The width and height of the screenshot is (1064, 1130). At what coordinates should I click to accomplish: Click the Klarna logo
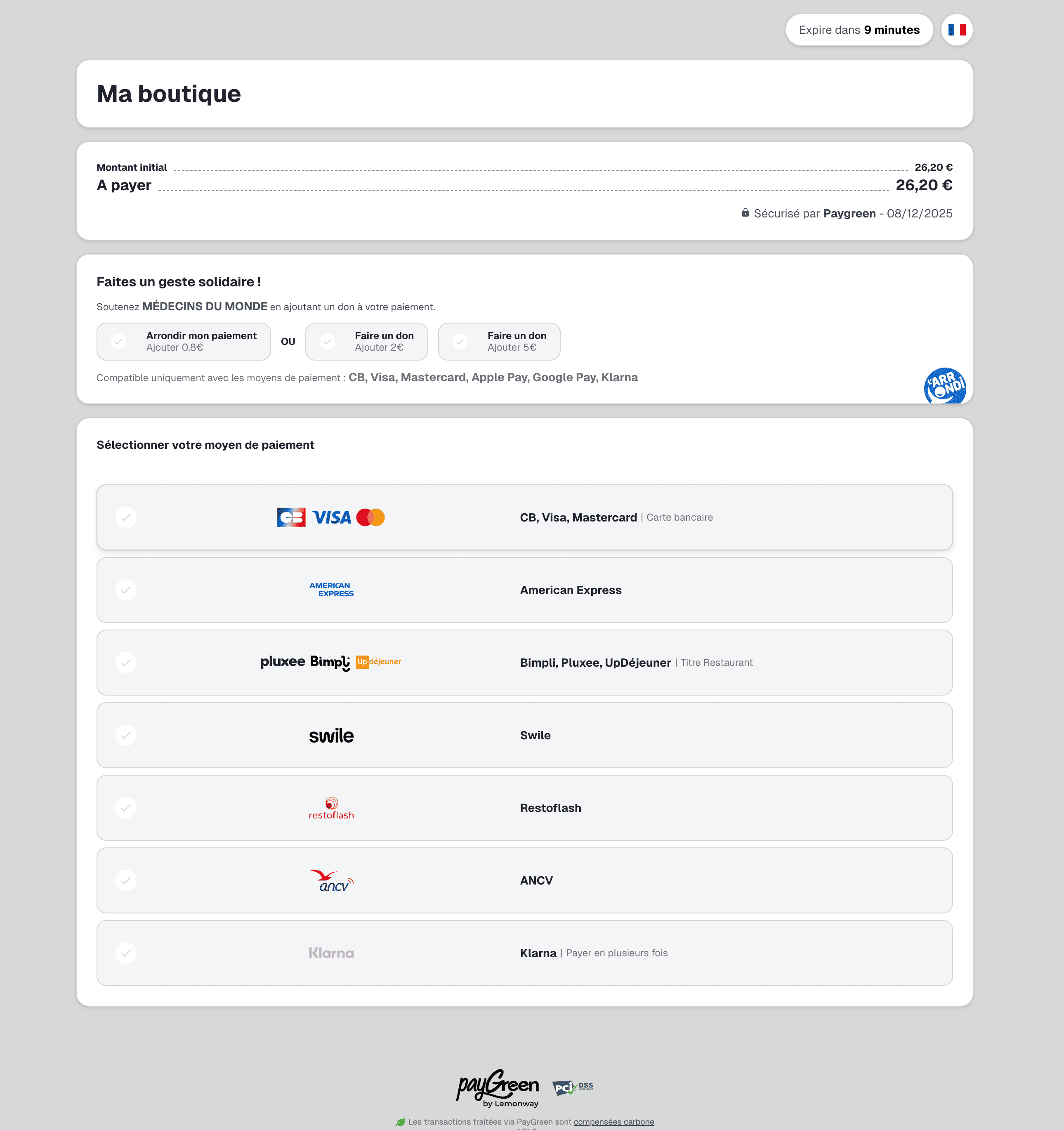click(331, 953)
